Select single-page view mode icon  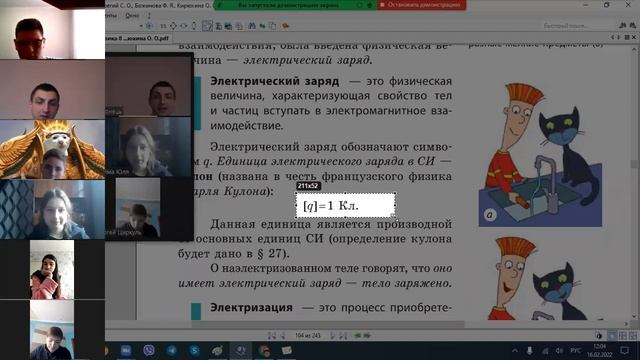coord(612,336)
